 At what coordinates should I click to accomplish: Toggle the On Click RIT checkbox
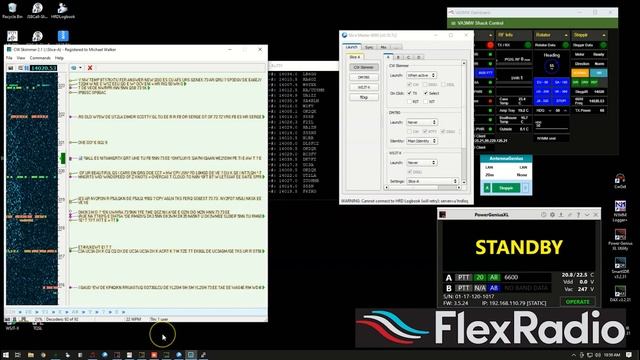[409, 101]
